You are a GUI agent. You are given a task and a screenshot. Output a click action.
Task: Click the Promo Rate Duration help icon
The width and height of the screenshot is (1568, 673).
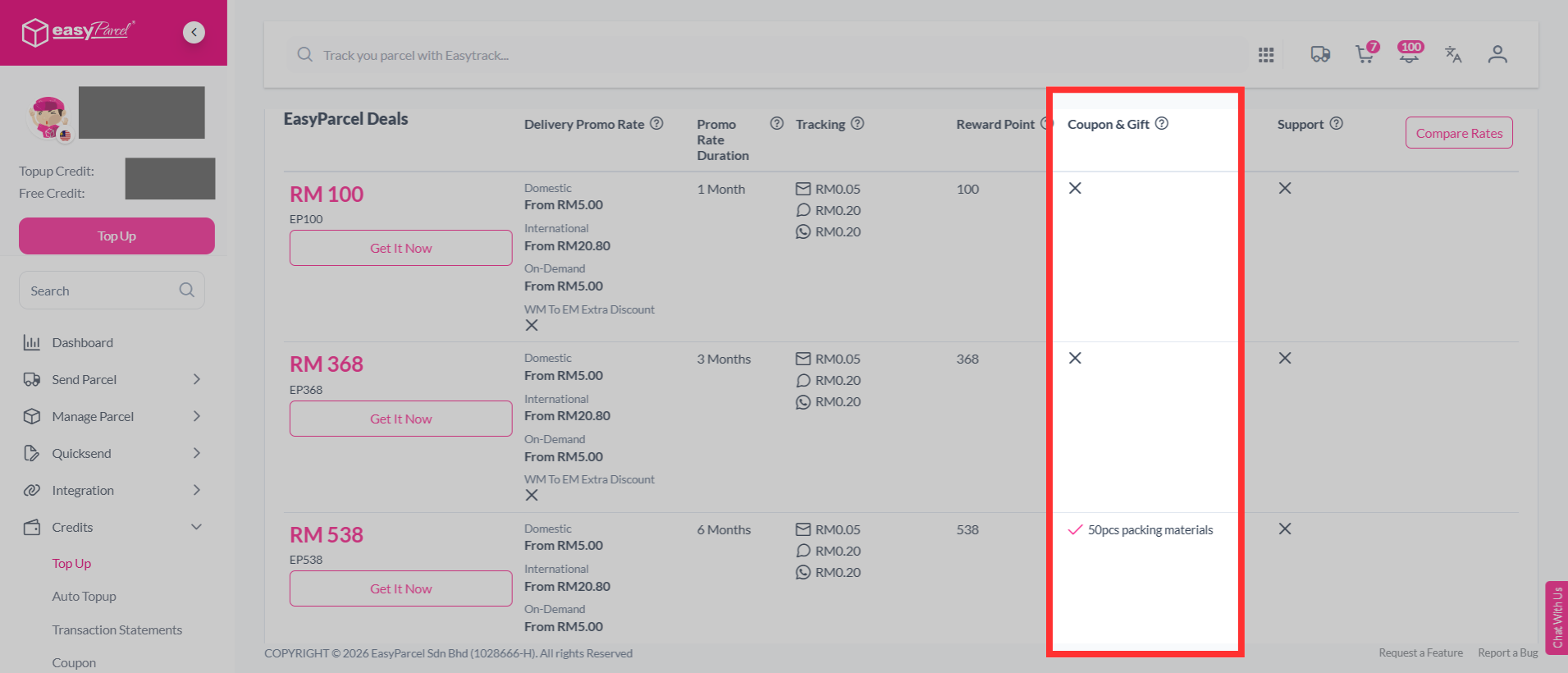coord(776,123)
